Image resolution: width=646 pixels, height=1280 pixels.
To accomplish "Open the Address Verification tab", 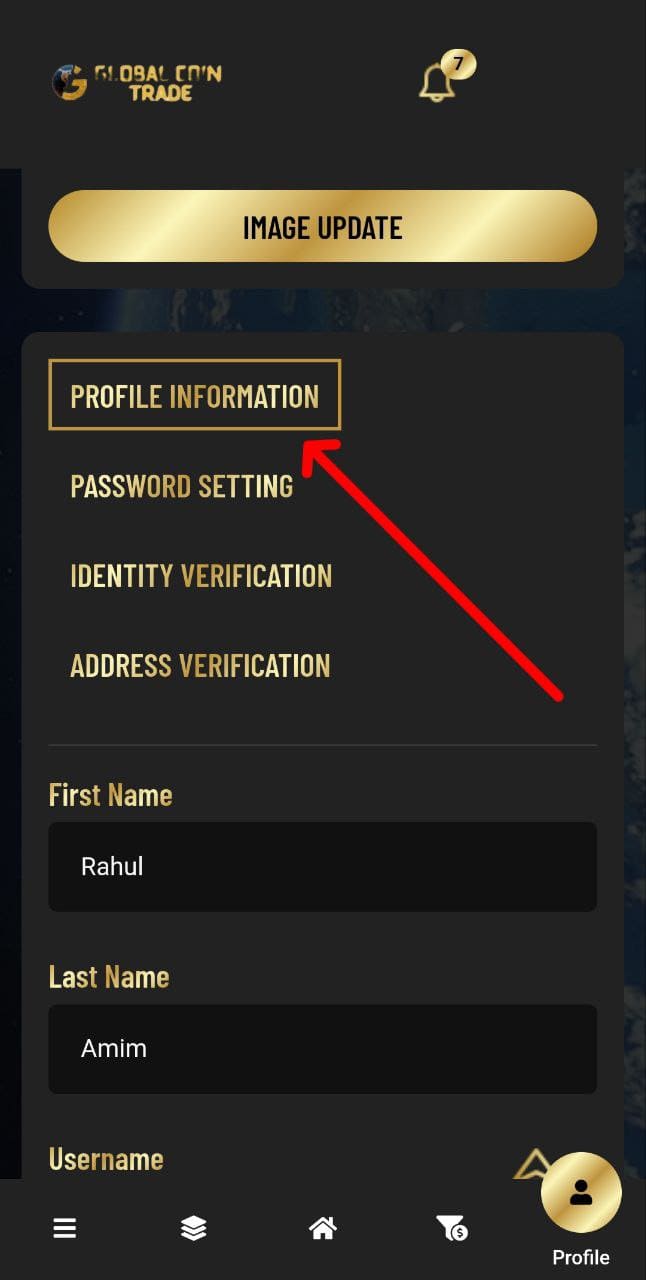I will point(200,666).
